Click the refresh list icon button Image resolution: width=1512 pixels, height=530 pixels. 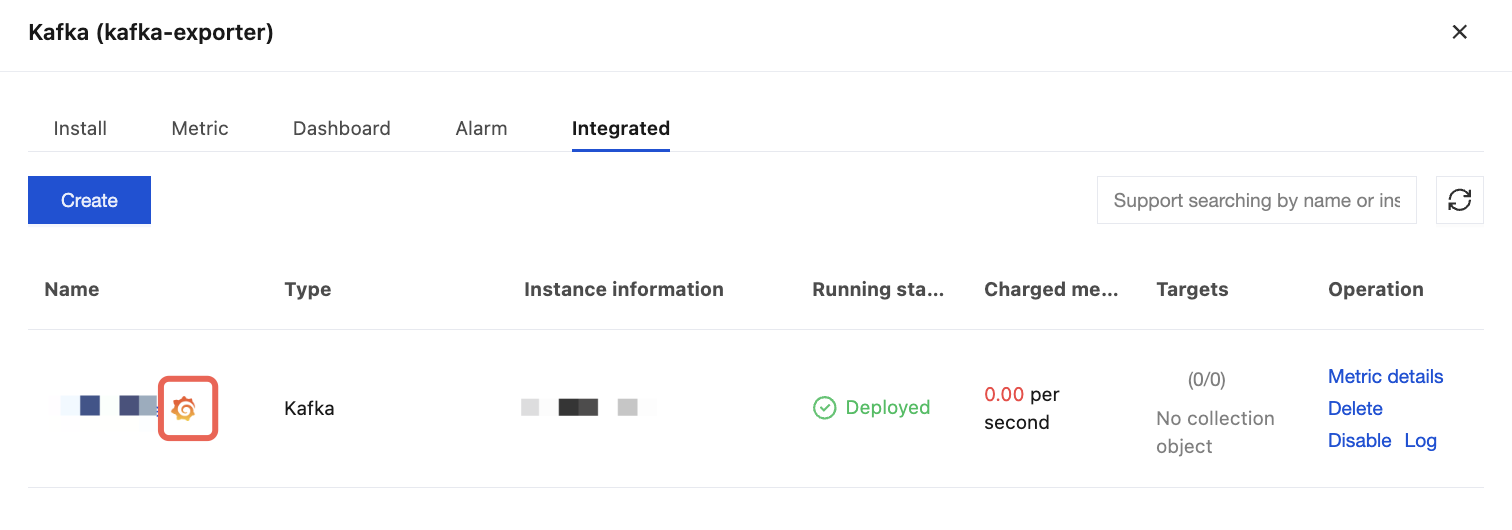[1459, 200]
